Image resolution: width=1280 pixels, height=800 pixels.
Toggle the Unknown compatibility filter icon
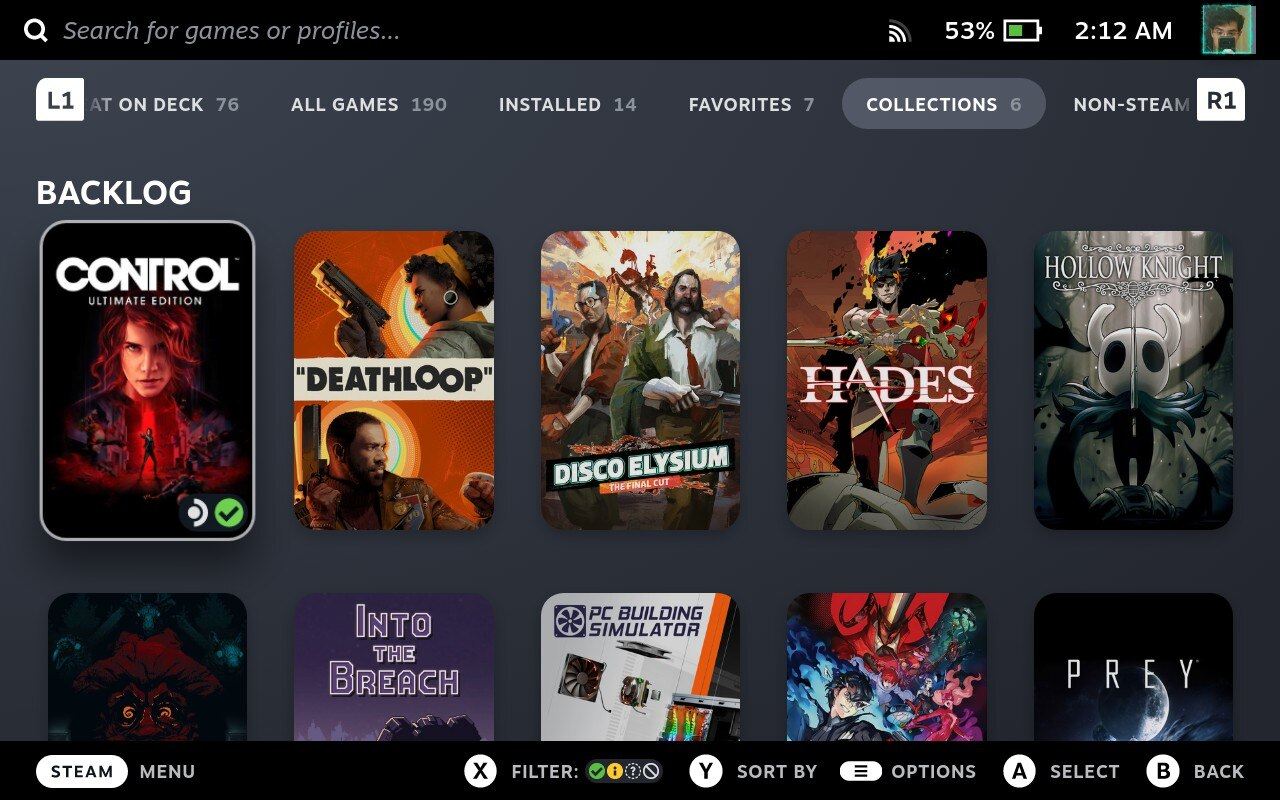(633, 771)
